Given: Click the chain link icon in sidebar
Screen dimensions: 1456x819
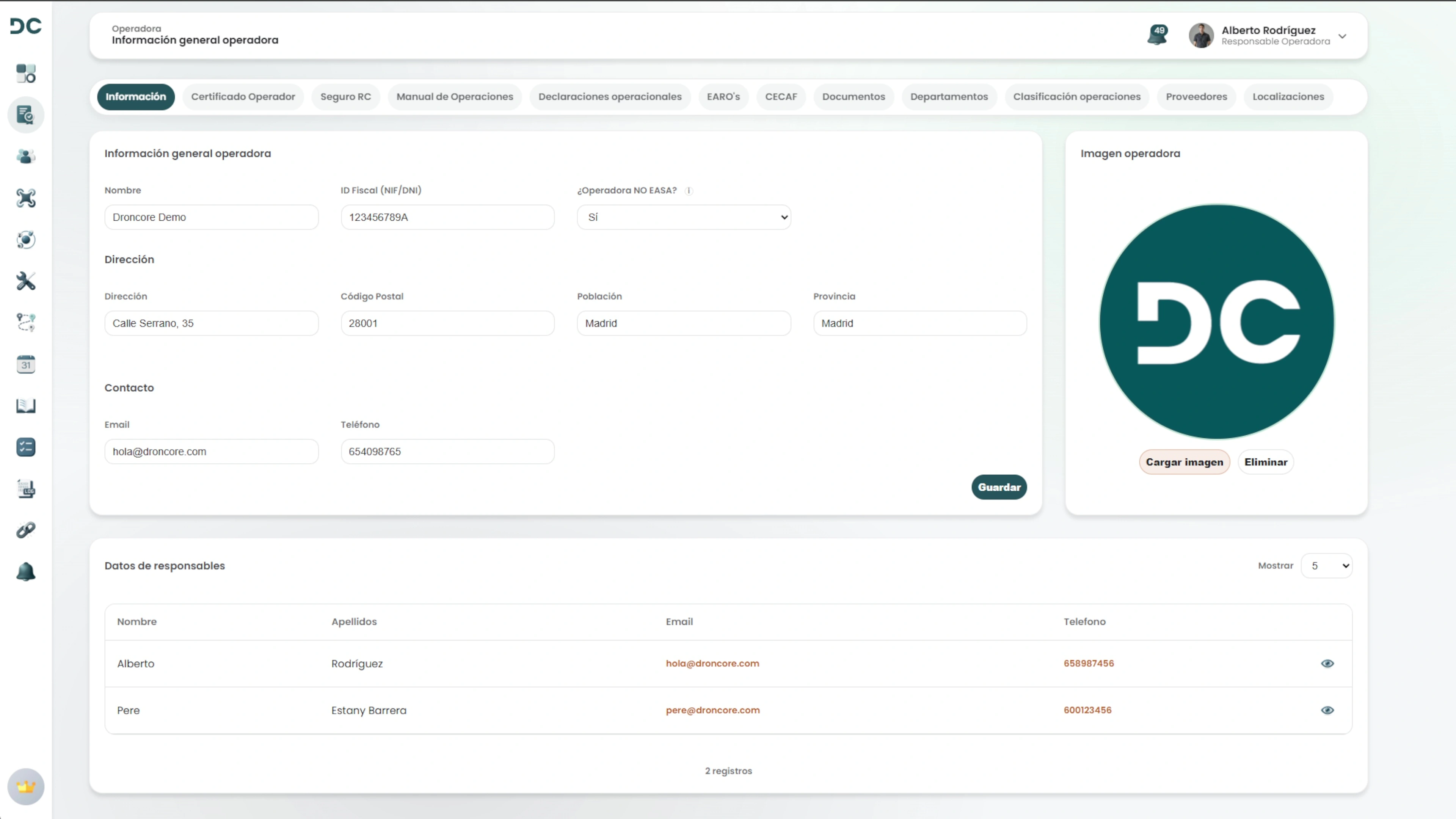Looking at the screenshot, I should [x=26, y=530].
